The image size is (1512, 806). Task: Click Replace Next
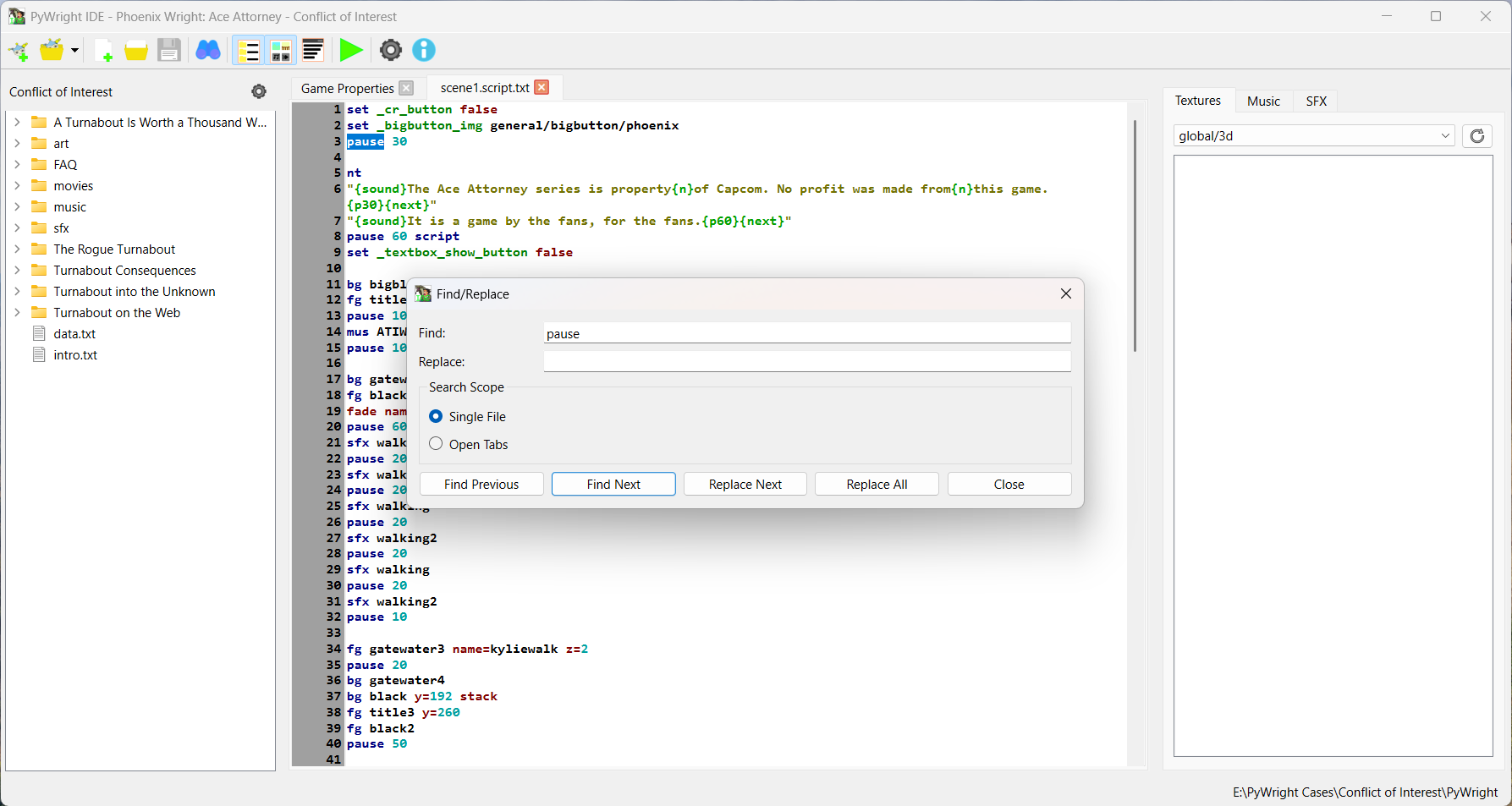[x=745, y=485]
